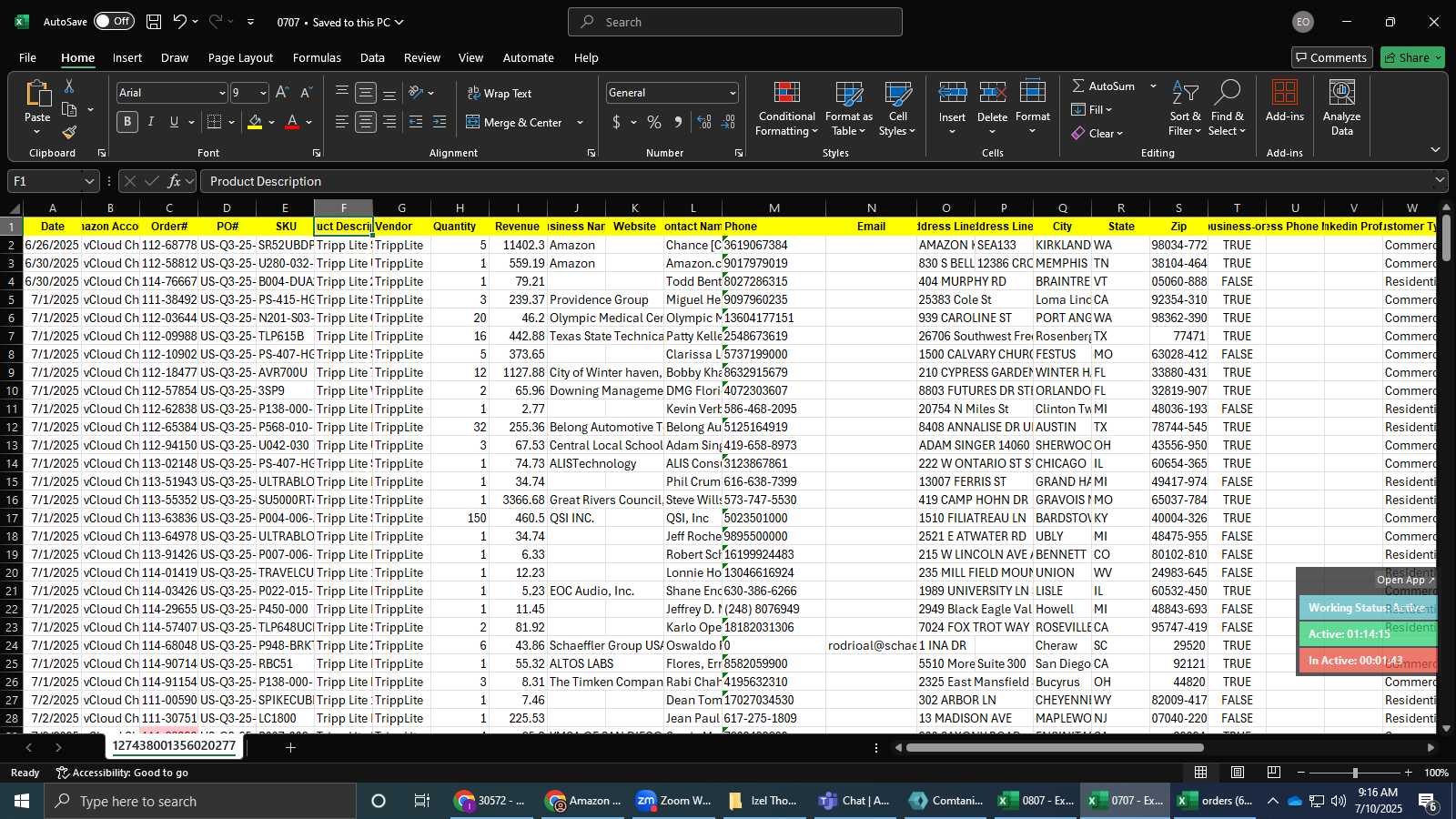This screenshot has height=819, width=1456.
Task: Click Decrease Decimal icon
Action: [x=729, y=122]
